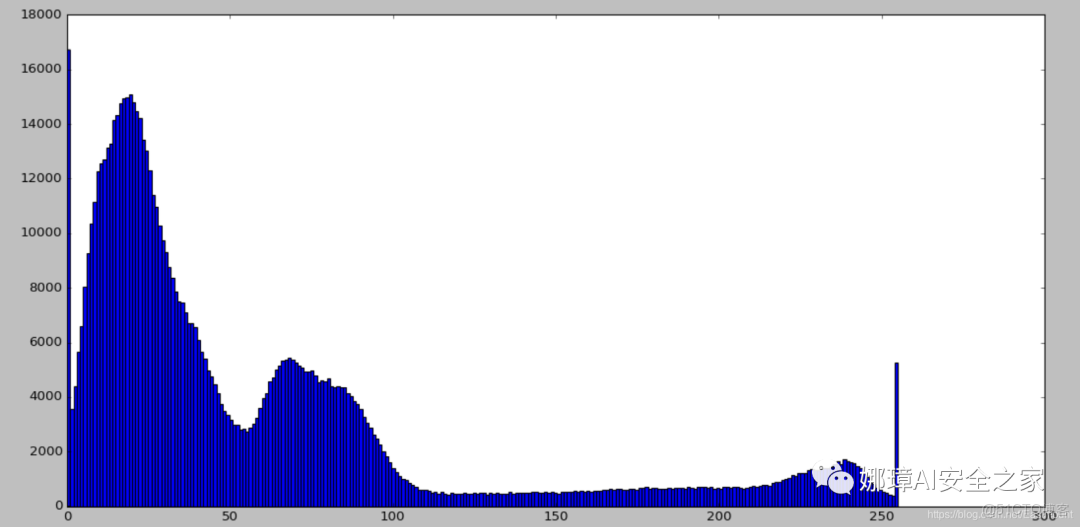Select the isolated spike bar at intensity 255
This screenshot has width=1080, height=527.
897,434
